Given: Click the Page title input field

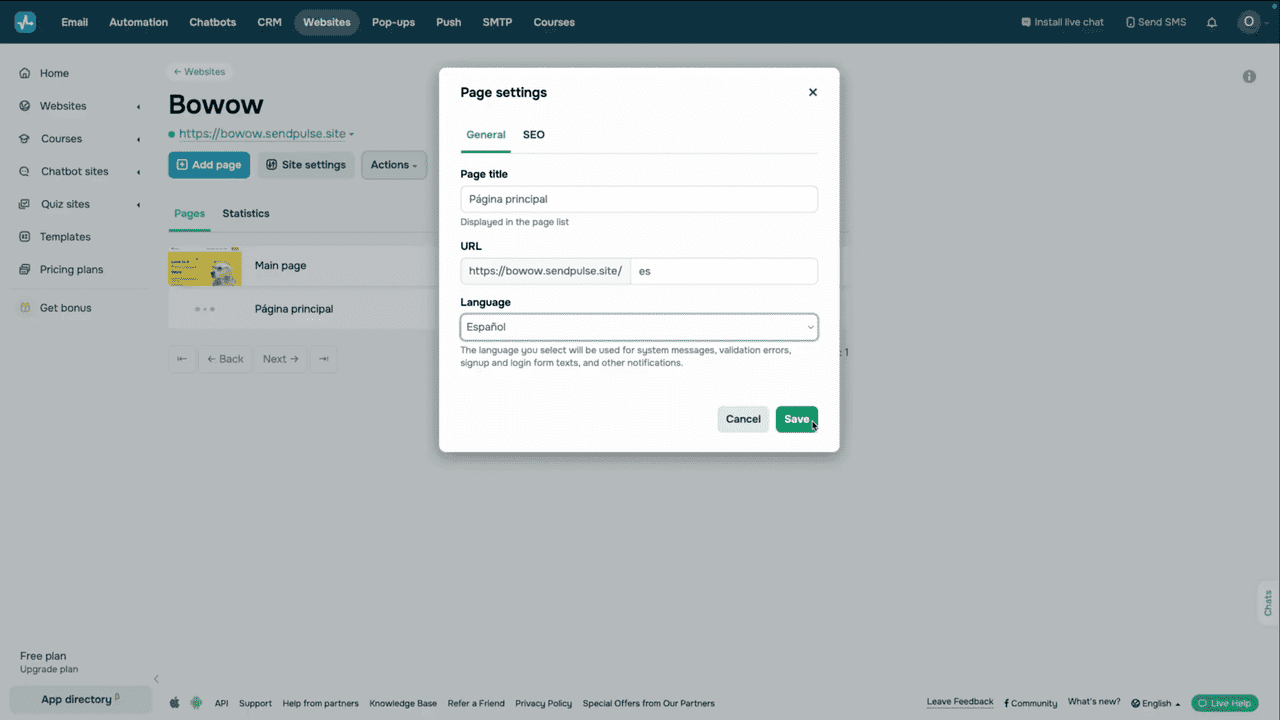Looking at the screenshot, I should point(639,199).
